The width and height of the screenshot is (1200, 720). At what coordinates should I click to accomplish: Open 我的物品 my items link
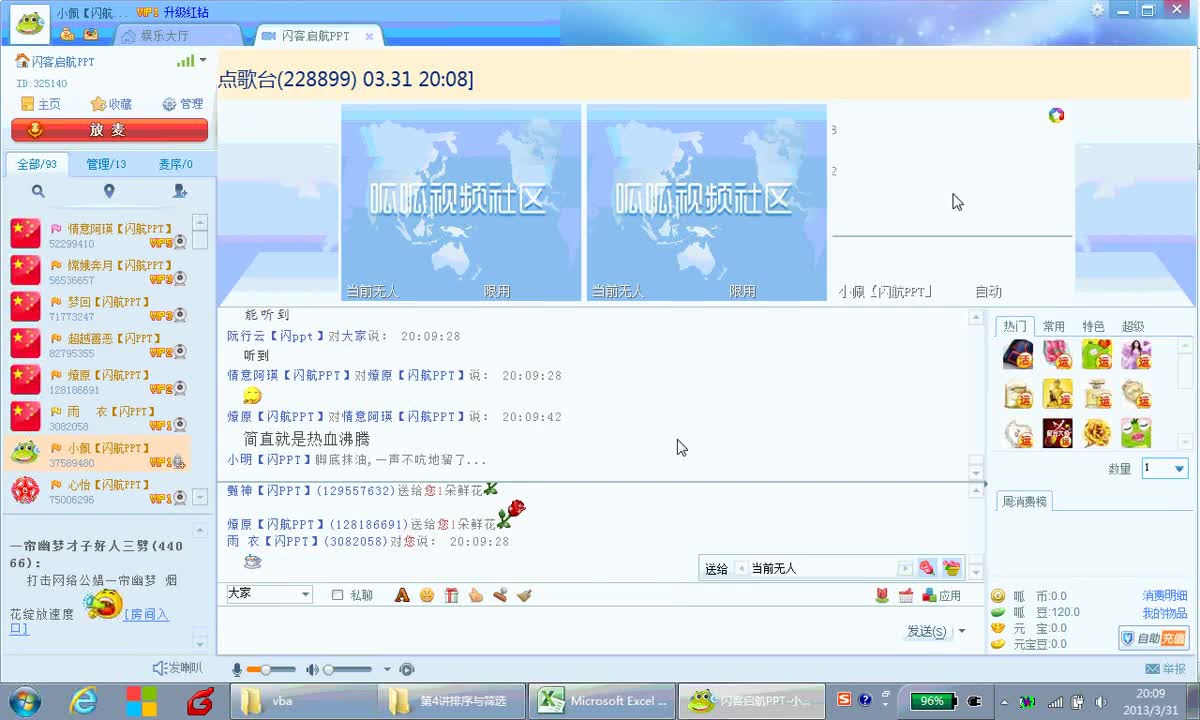[x=1165, y=613]
